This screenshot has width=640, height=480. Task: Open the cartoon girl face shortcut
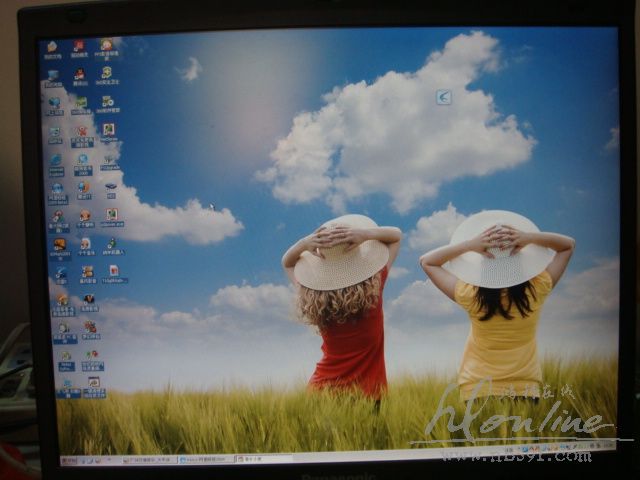(107, 48)
